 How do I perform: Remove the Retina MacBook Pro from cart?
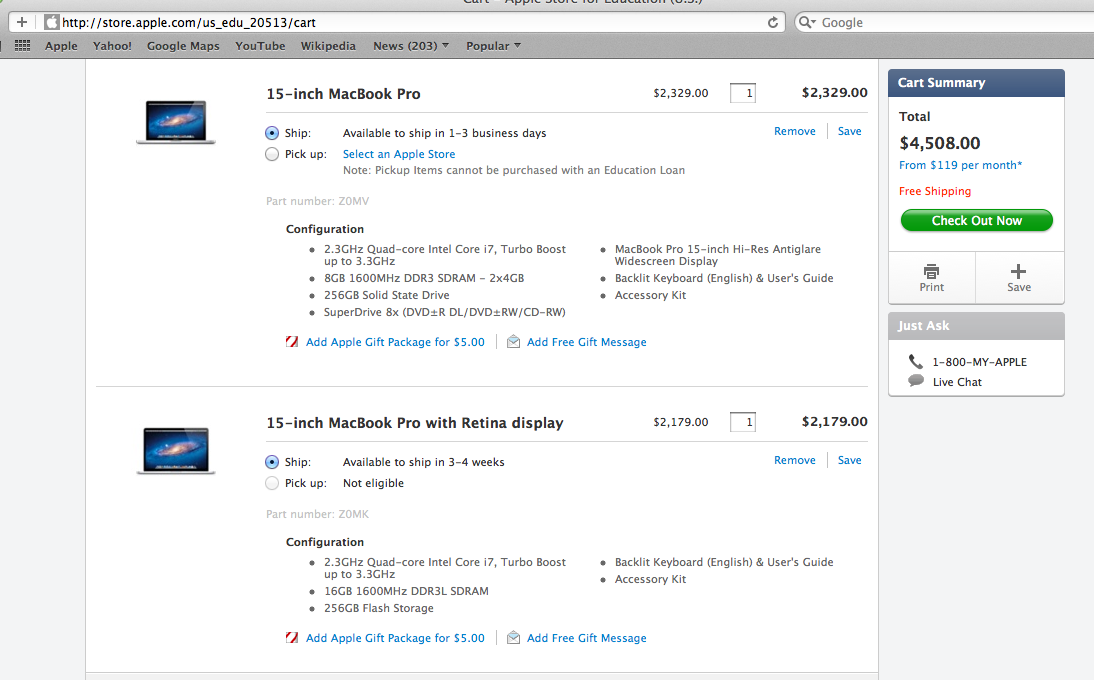[x=795, y=460]
